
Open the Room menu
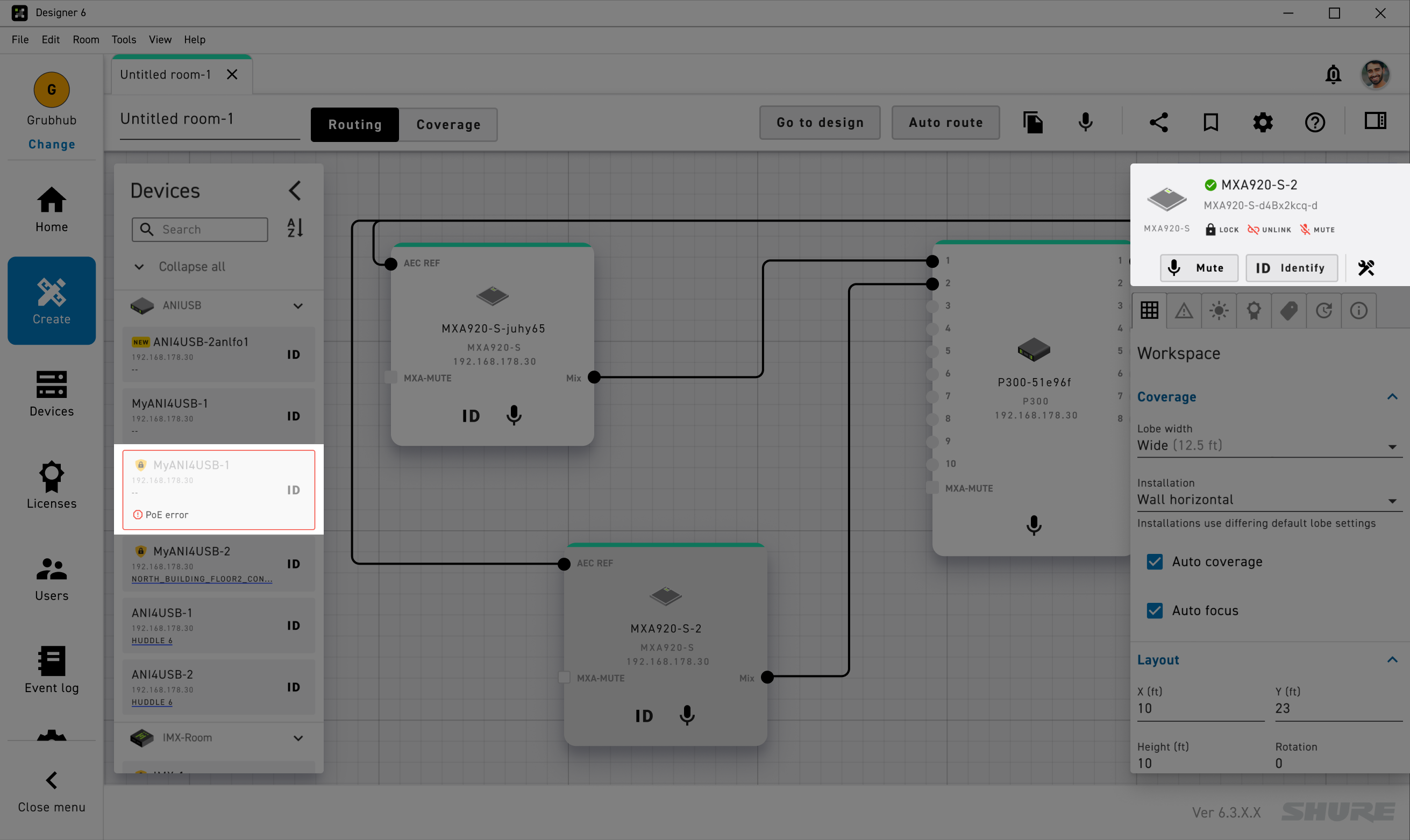pyautogui.click(x=86, y=40)
